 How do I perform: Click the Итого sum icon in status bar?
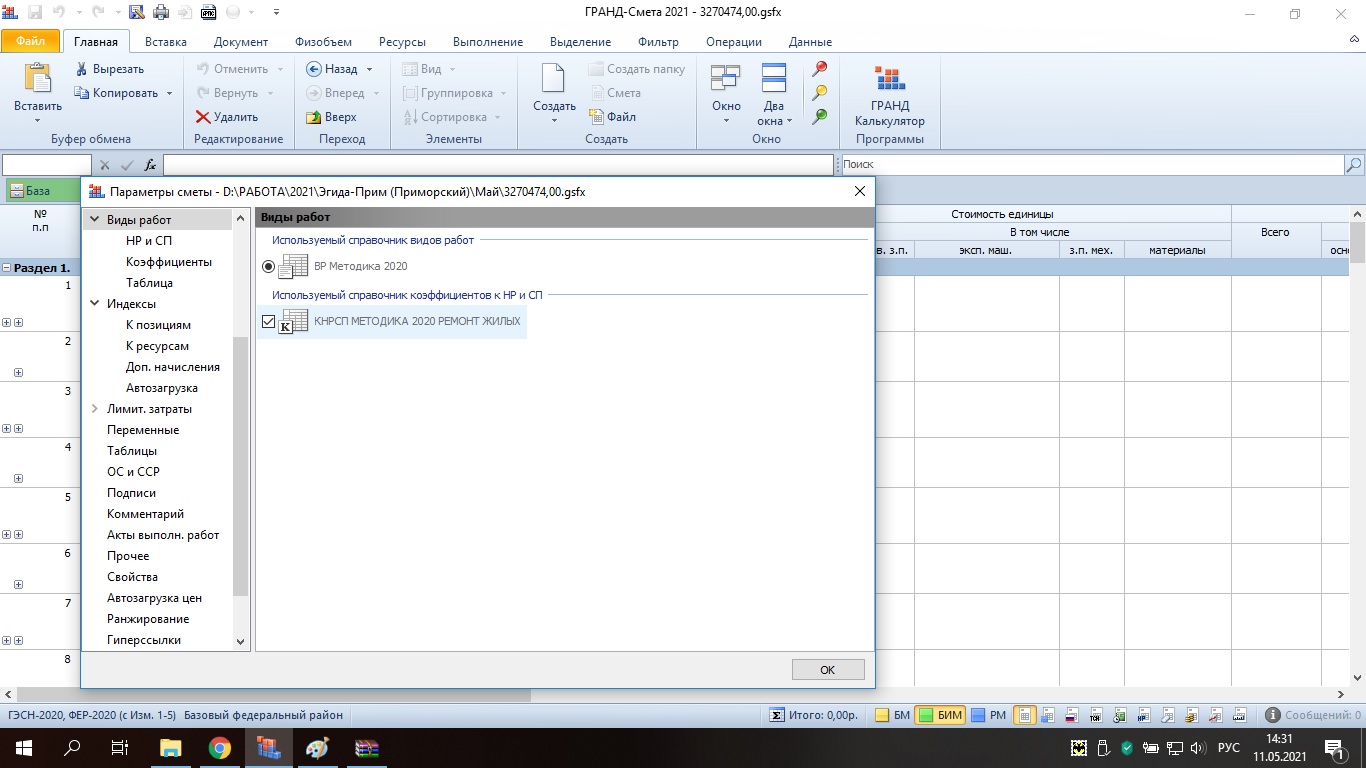click(x=777, y=715)
